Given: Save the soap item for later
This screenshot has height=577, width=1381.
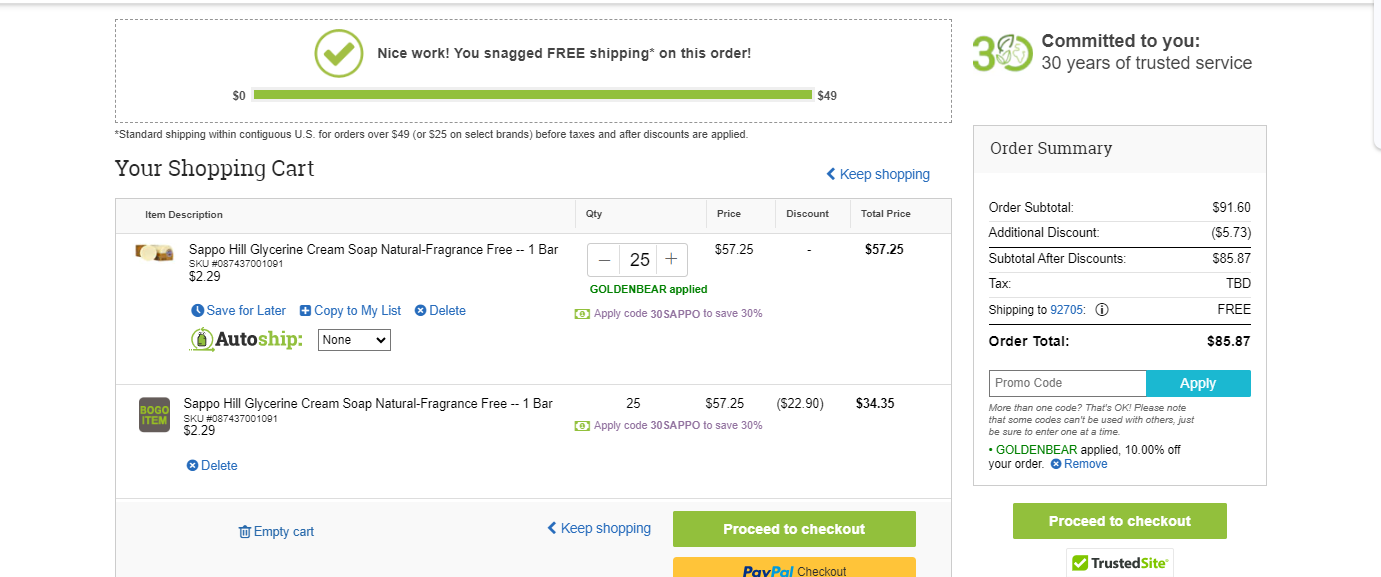Looking at the screenshot, I should 238,311.
